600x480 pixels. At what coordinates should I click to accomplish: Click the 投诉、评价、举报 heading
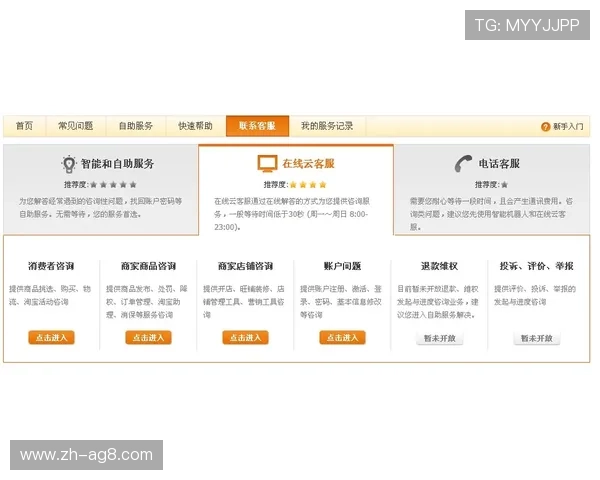(536, 266)
